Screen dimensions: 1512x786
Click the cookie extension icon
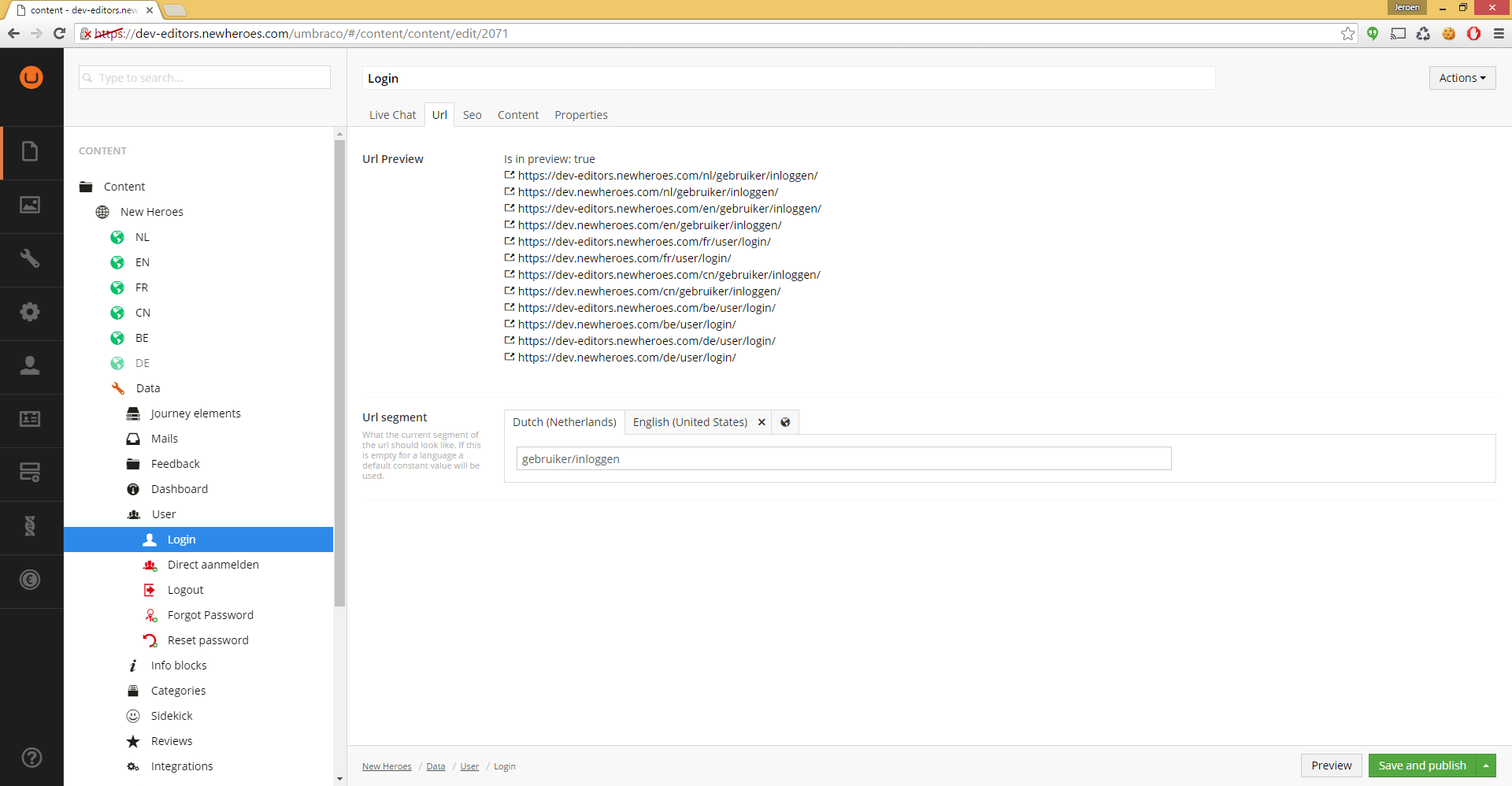pyautogui.click(x=1448, y=33)
